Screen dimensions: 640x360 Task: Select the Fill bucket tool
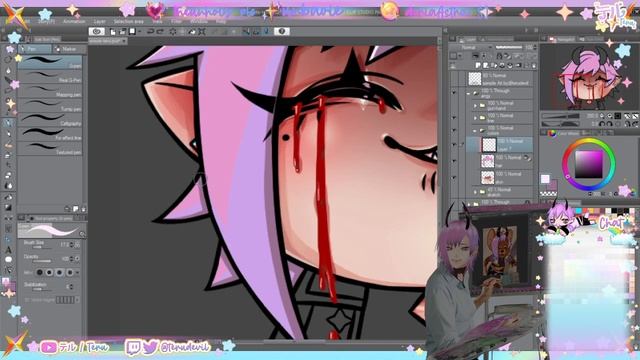[8, 197]
